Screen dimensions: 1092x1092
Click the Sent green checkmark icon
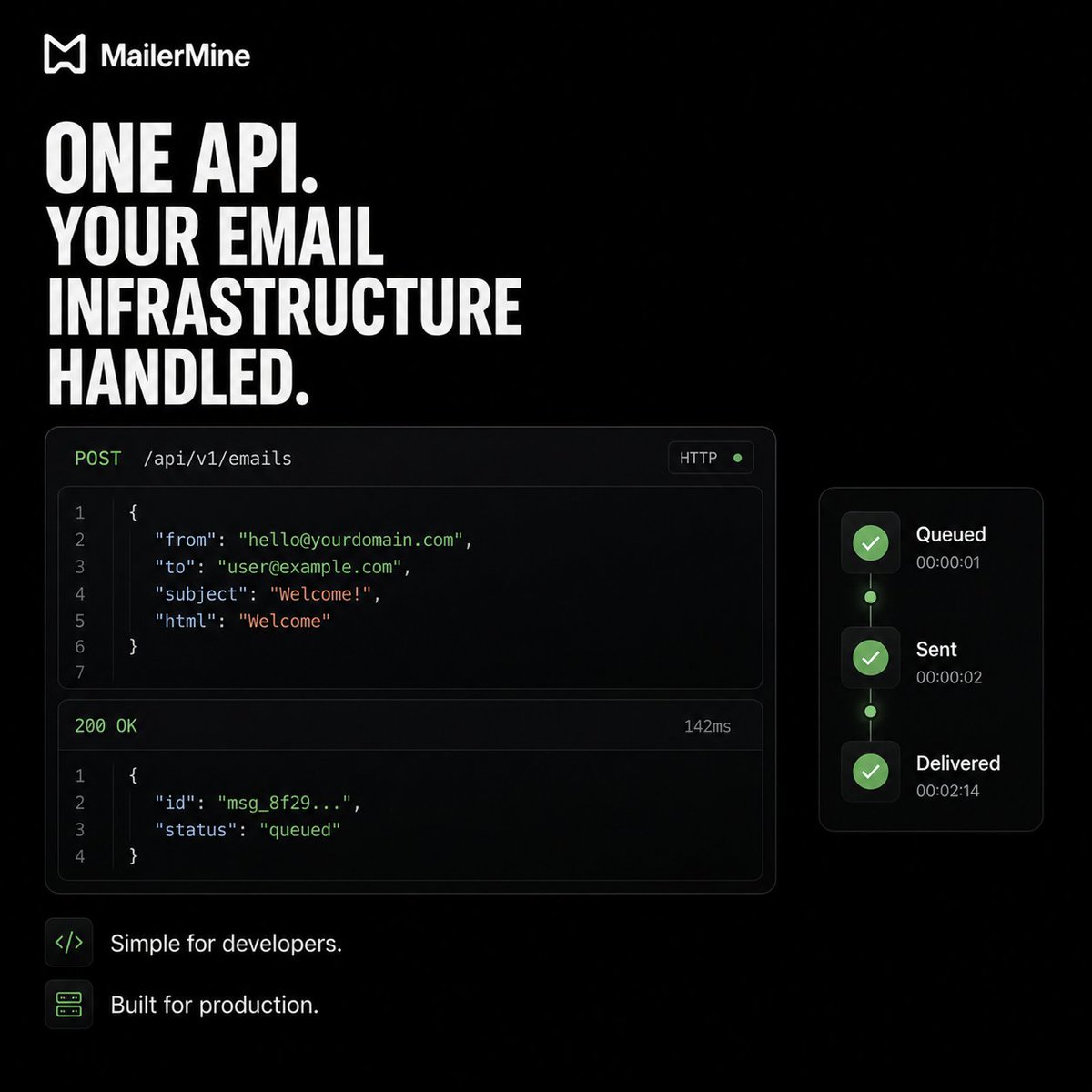tap(871, 657)
